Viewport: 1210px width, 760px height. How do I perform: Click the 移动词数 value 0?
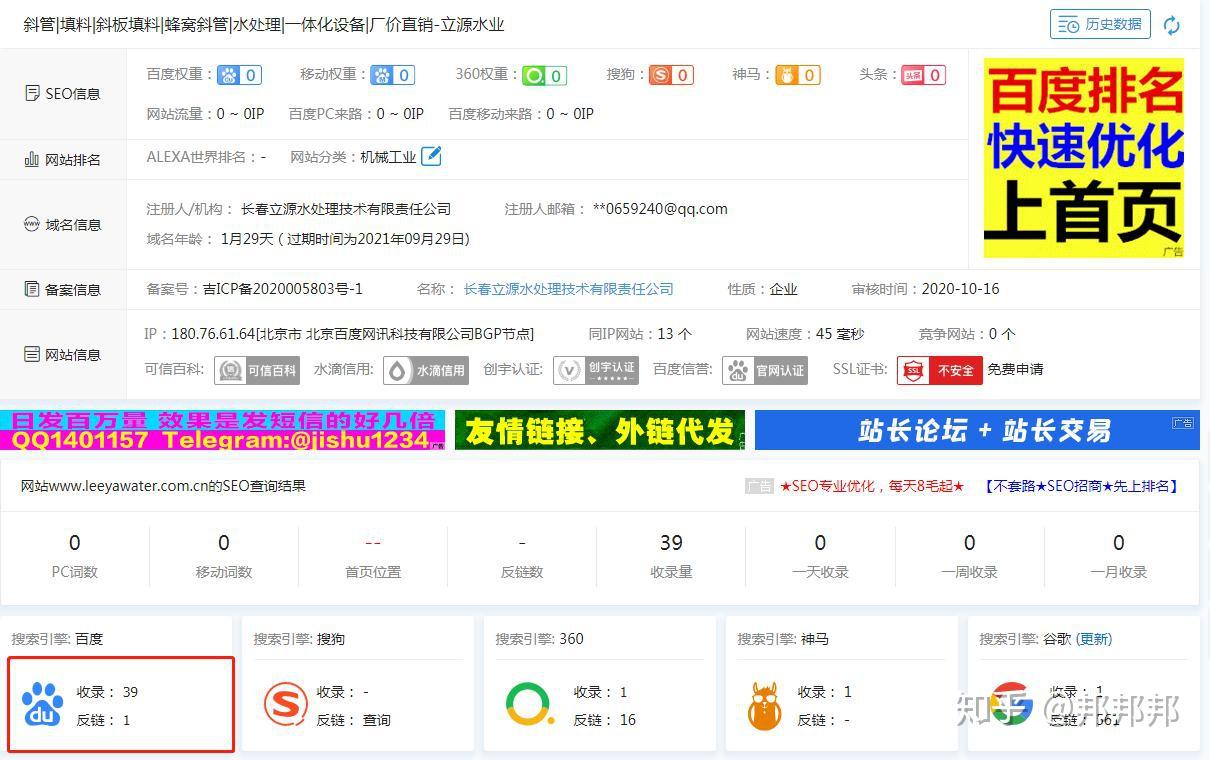223,543
